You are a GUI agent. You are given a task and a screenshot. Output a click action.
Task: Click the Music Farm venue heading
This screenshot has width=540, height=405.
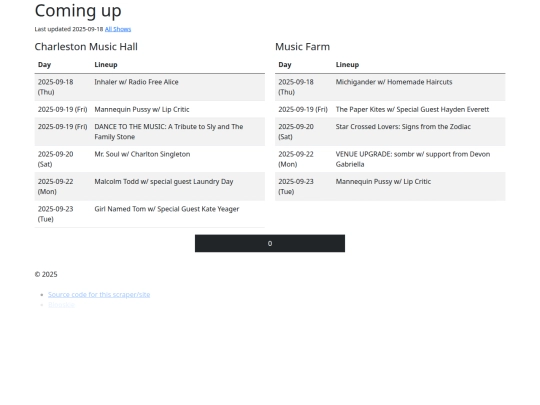(302, 46)
